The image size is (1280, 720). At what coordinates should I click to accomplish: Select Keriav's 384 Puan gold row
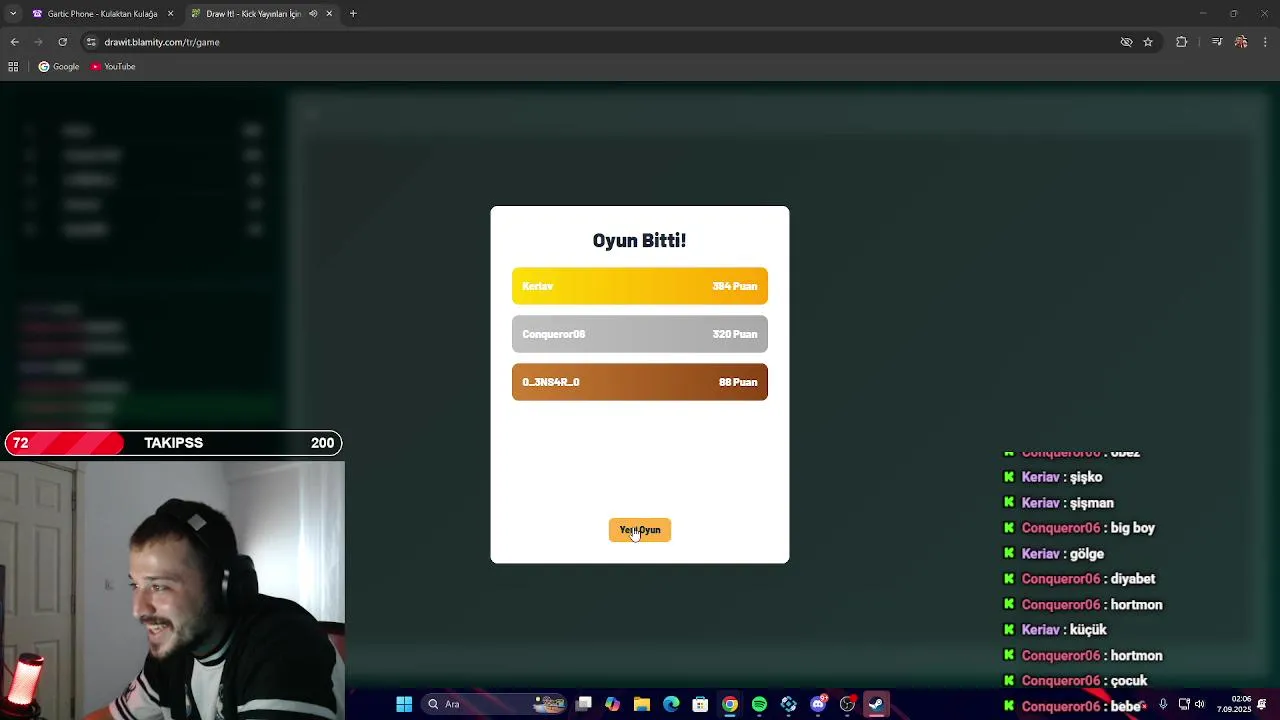(x=640, y=286)
